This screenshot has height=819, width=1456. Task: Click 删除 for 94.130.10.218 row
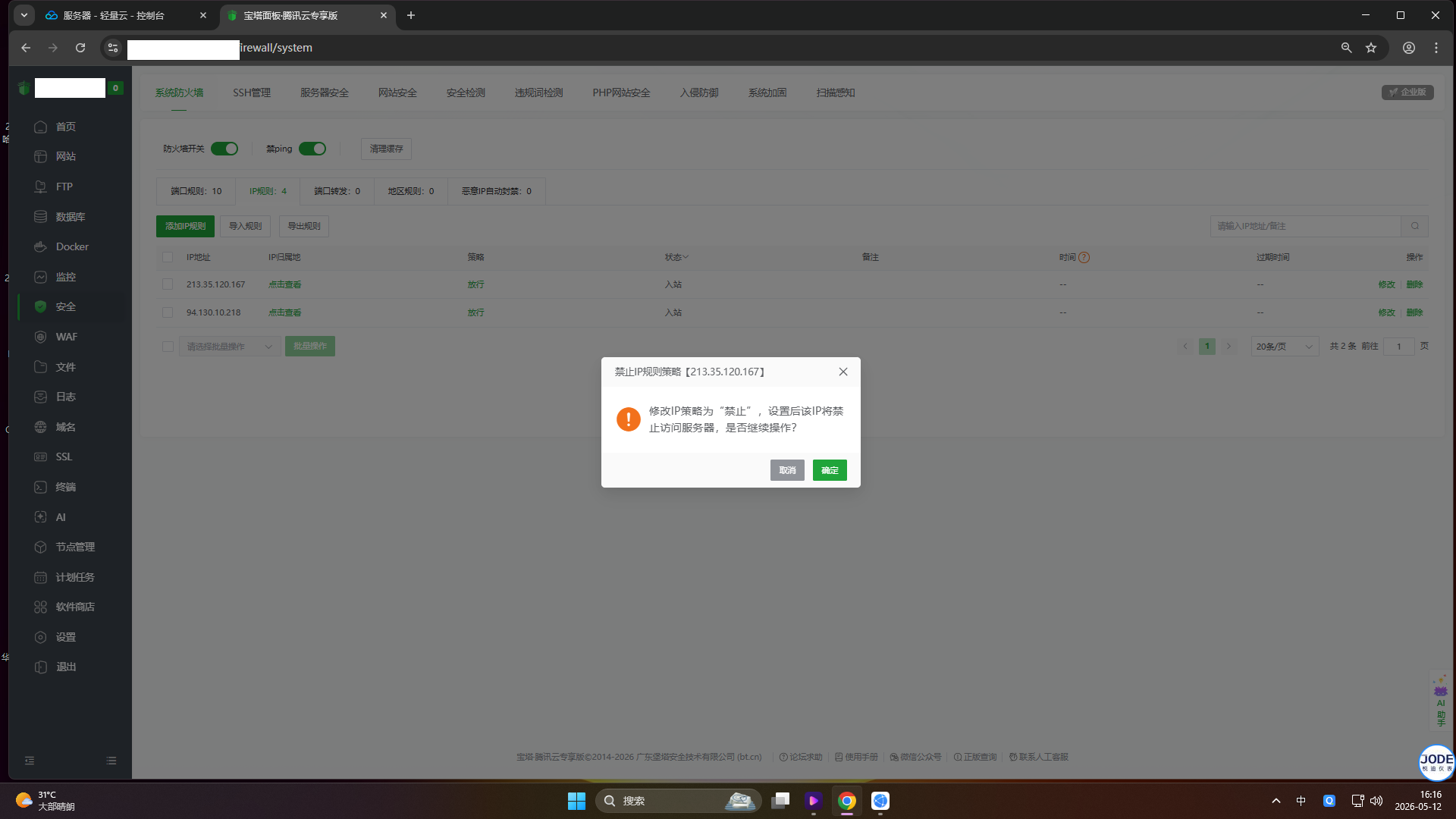coord(1415,312)
